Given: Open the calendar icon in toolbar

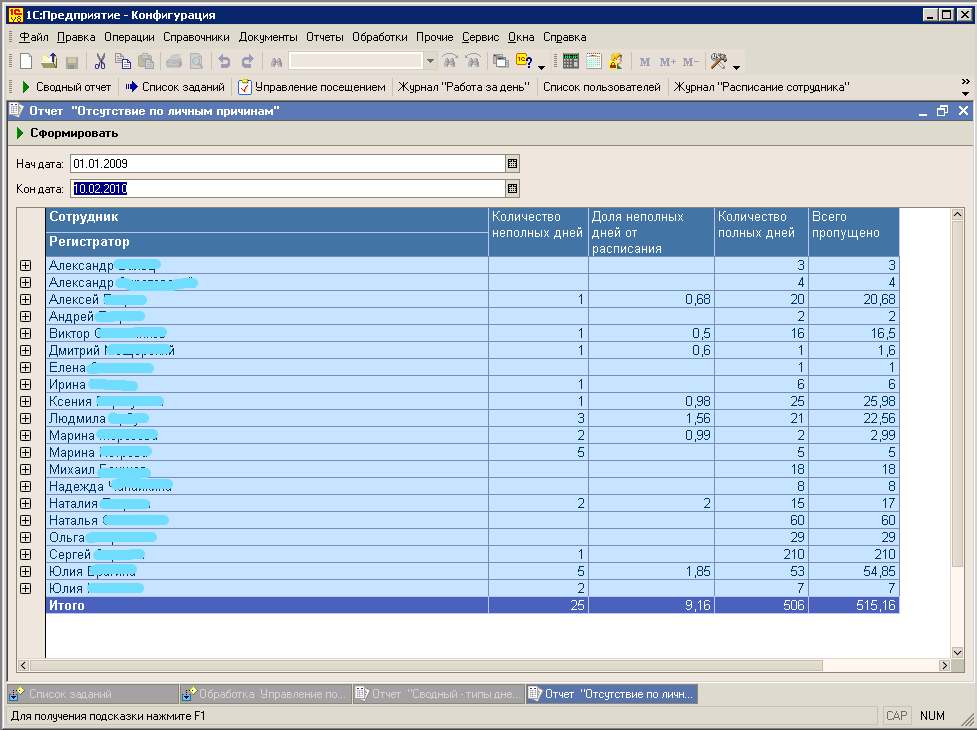Looking at the screenshot, I should tap(593, 61).
